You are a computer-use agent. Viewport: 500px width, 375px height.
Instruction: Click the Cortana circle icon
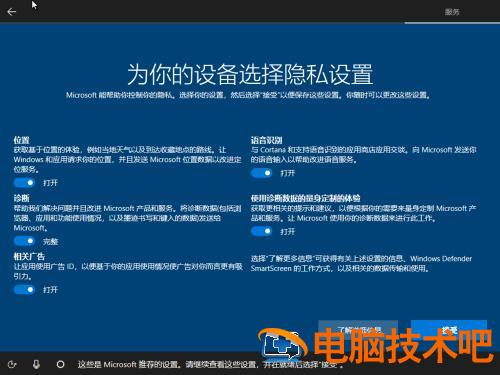point(60,364)
